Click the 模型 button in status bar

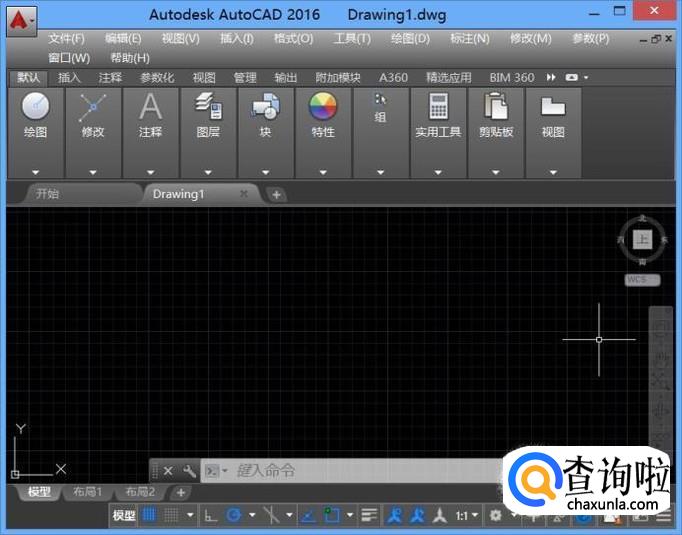pyautogui.click(x=124, y=515)
